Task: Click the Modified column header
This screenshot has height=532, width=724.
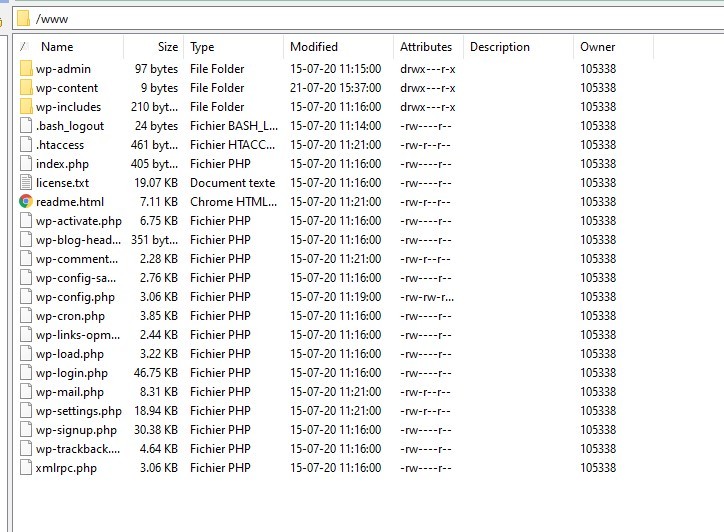Action: [x=314, y=47]
